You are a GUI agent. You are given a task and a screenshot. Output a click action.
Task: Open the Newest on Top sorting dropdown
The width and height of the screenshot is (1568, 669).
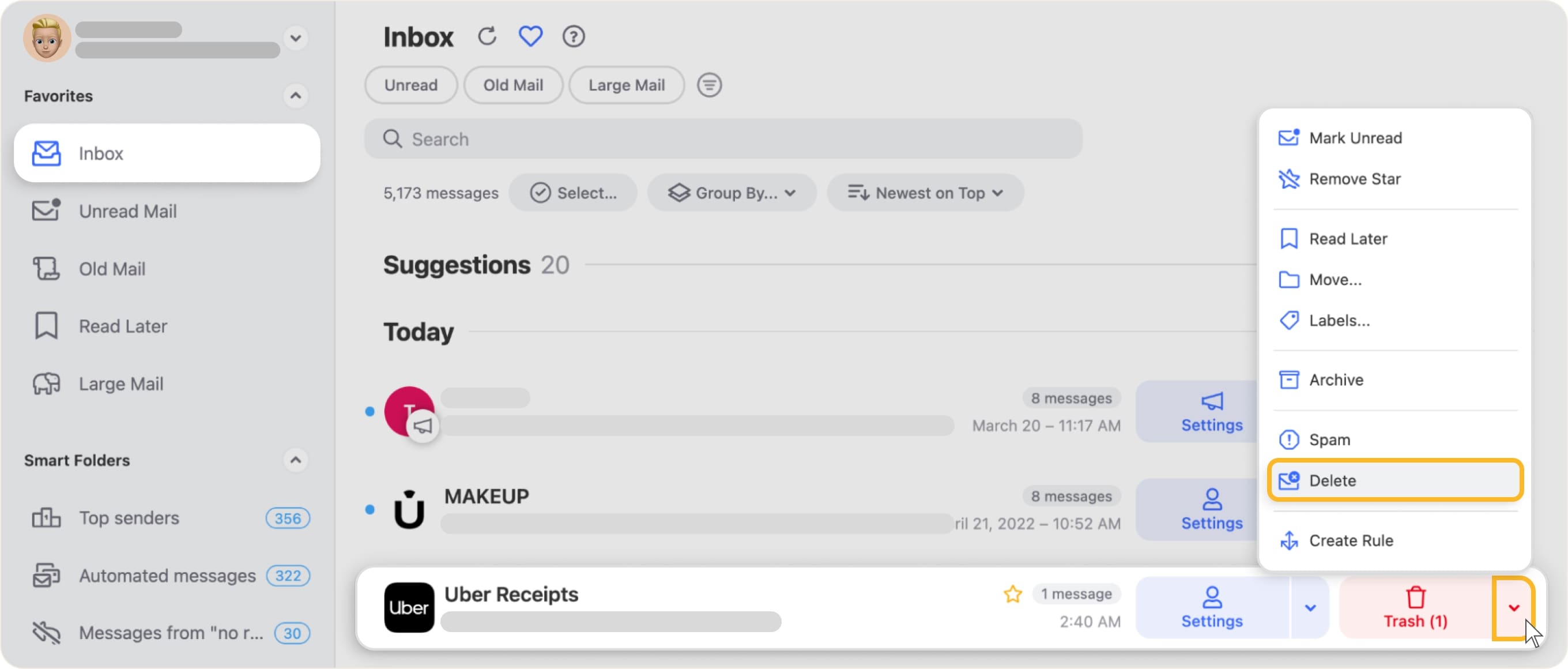(x=924, y=193)
